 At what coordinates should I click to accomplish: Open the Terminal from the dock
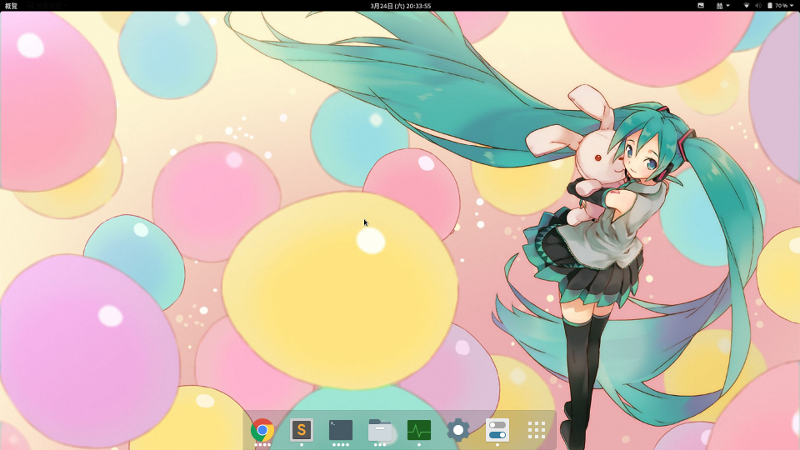pos(340,430)
